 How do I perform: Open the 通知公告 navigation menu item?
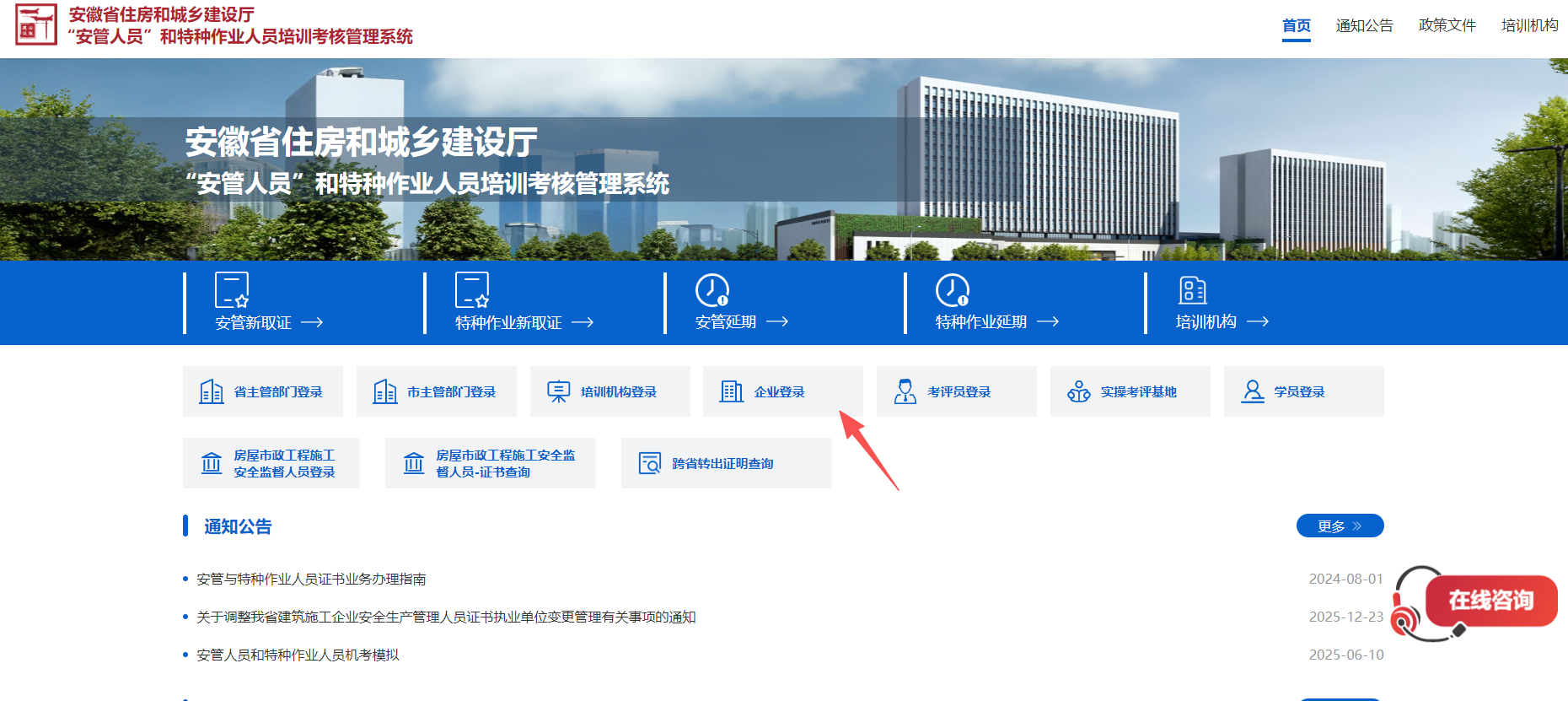pos(1364,25)
